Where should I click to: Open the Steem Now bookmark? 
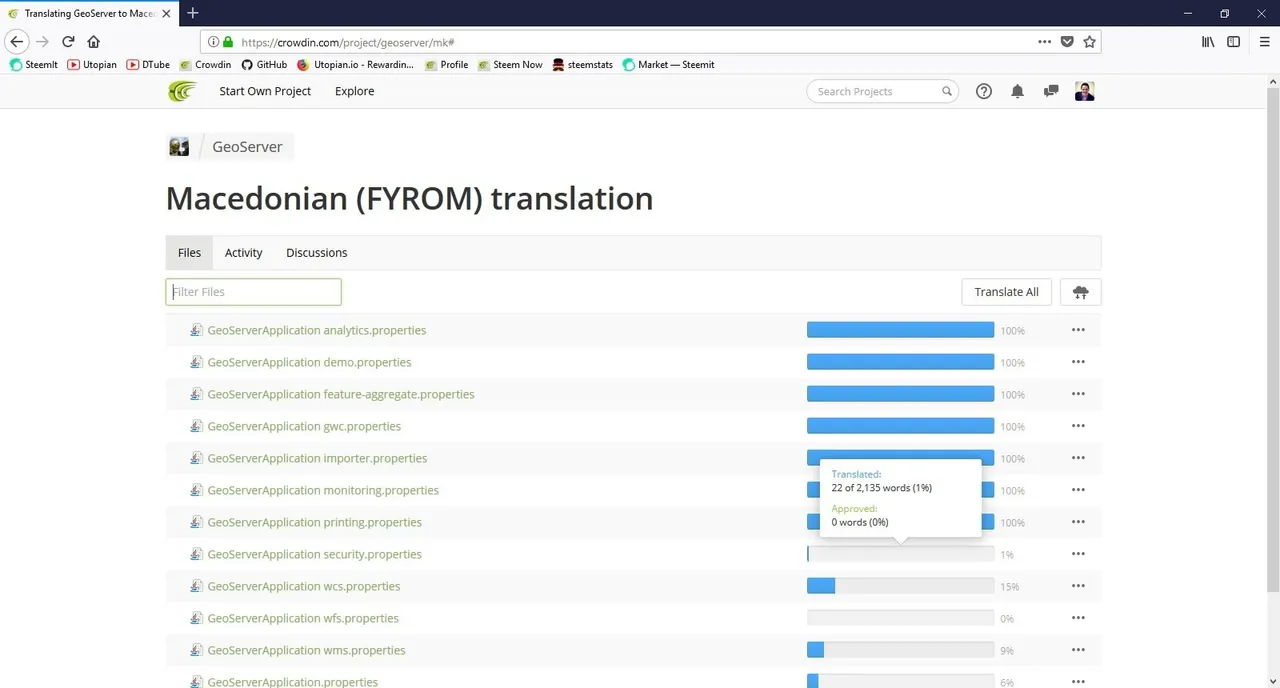click(510, 65)
